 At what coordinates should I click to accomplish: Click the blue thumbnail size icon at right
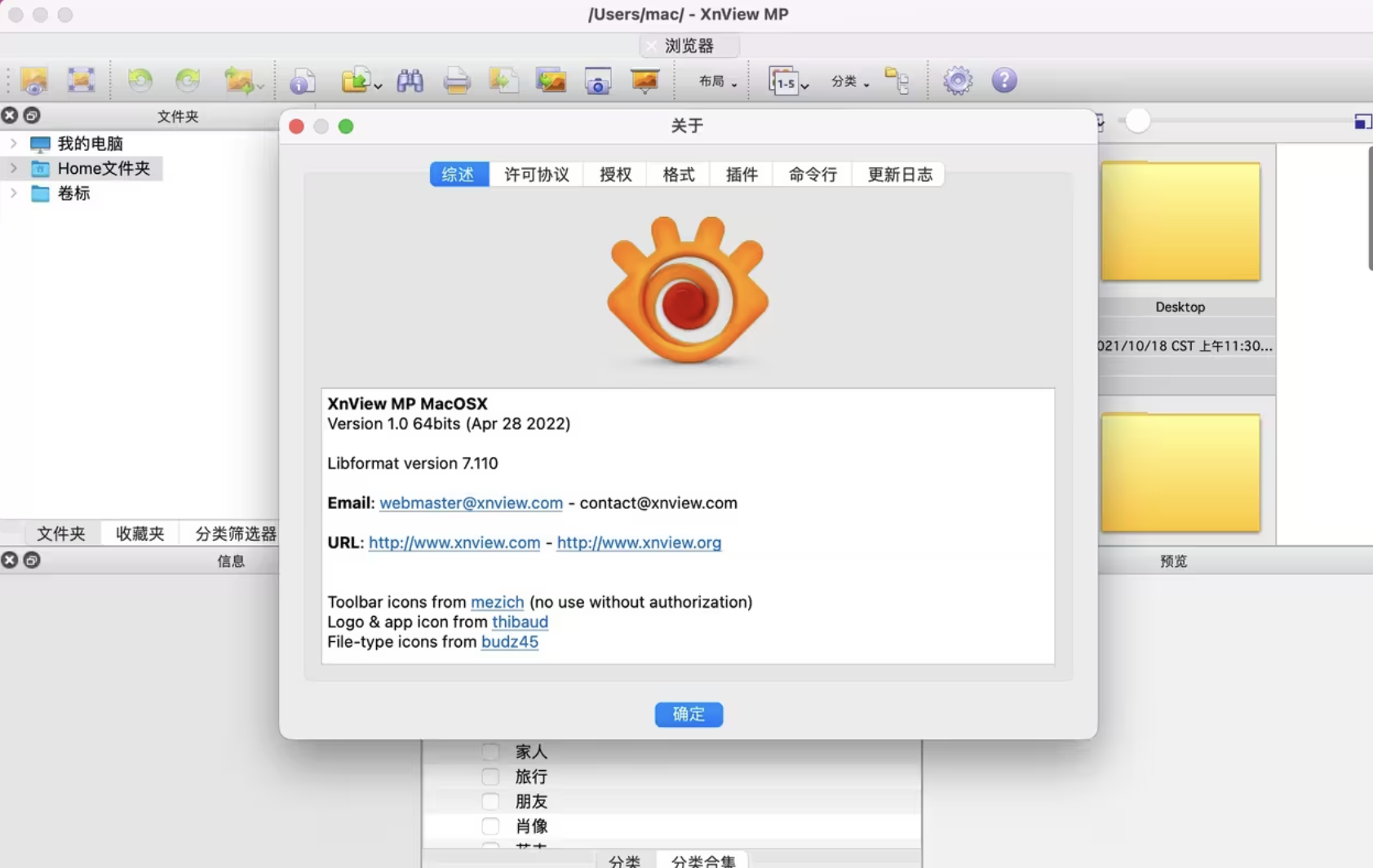(x=1362, y=122)
